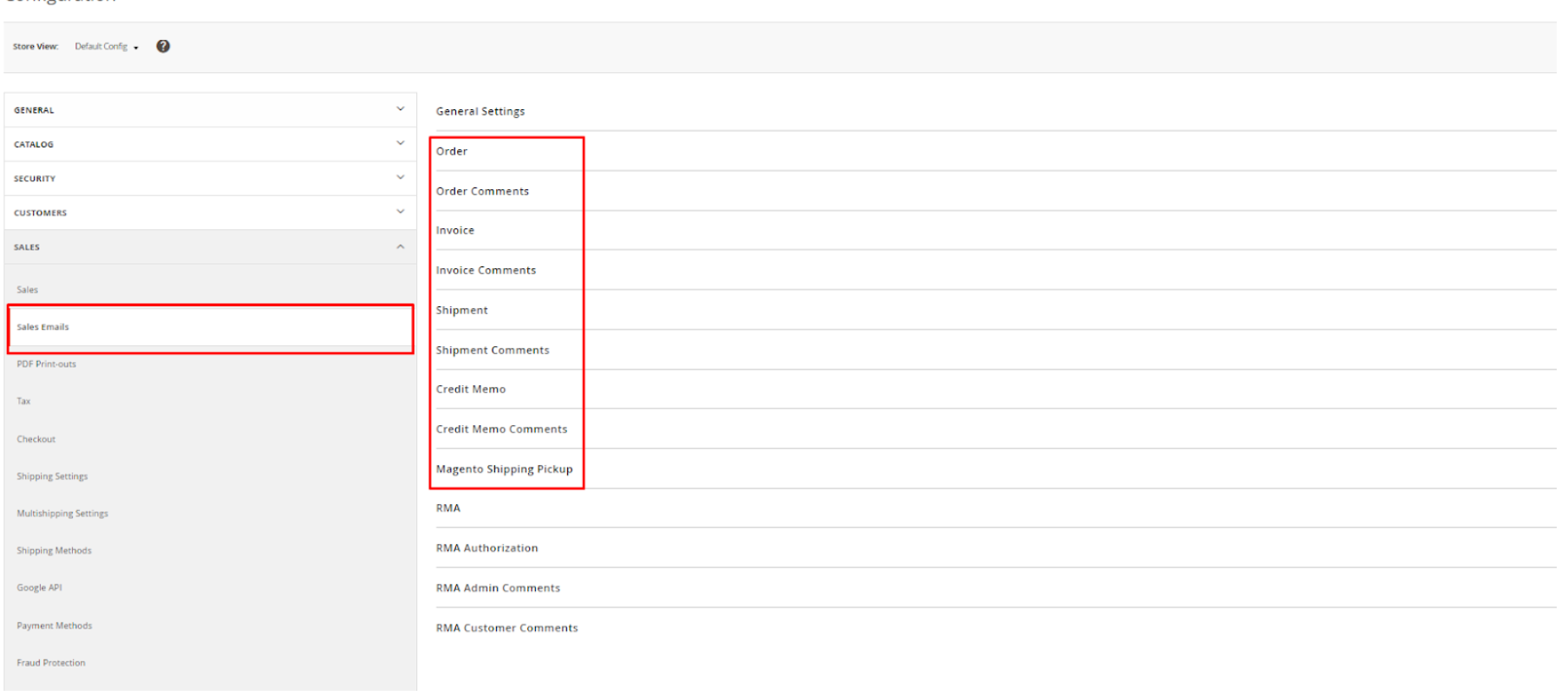
Task: Expand Magento Shipping Pickup settings
Action: coord(504,469)
